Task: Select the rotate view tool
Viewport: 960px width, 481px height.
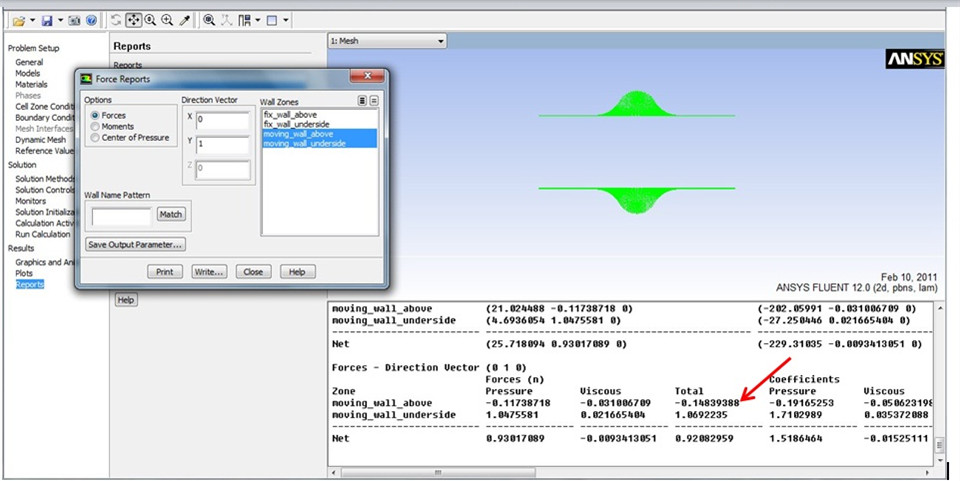Action: 116,20
